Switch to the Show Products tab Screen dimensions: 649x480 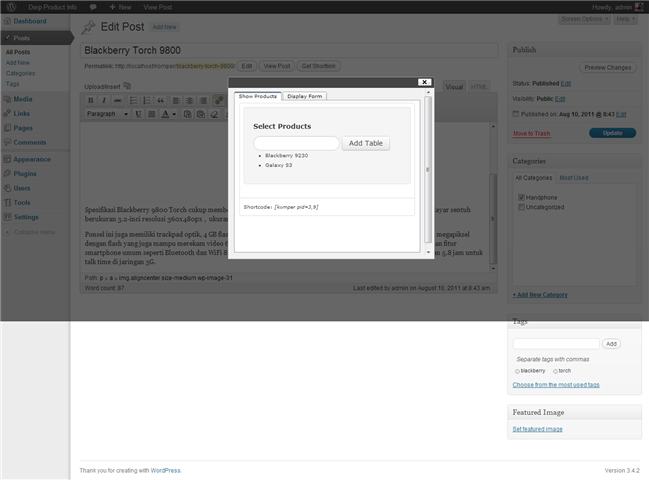(257, 96)
